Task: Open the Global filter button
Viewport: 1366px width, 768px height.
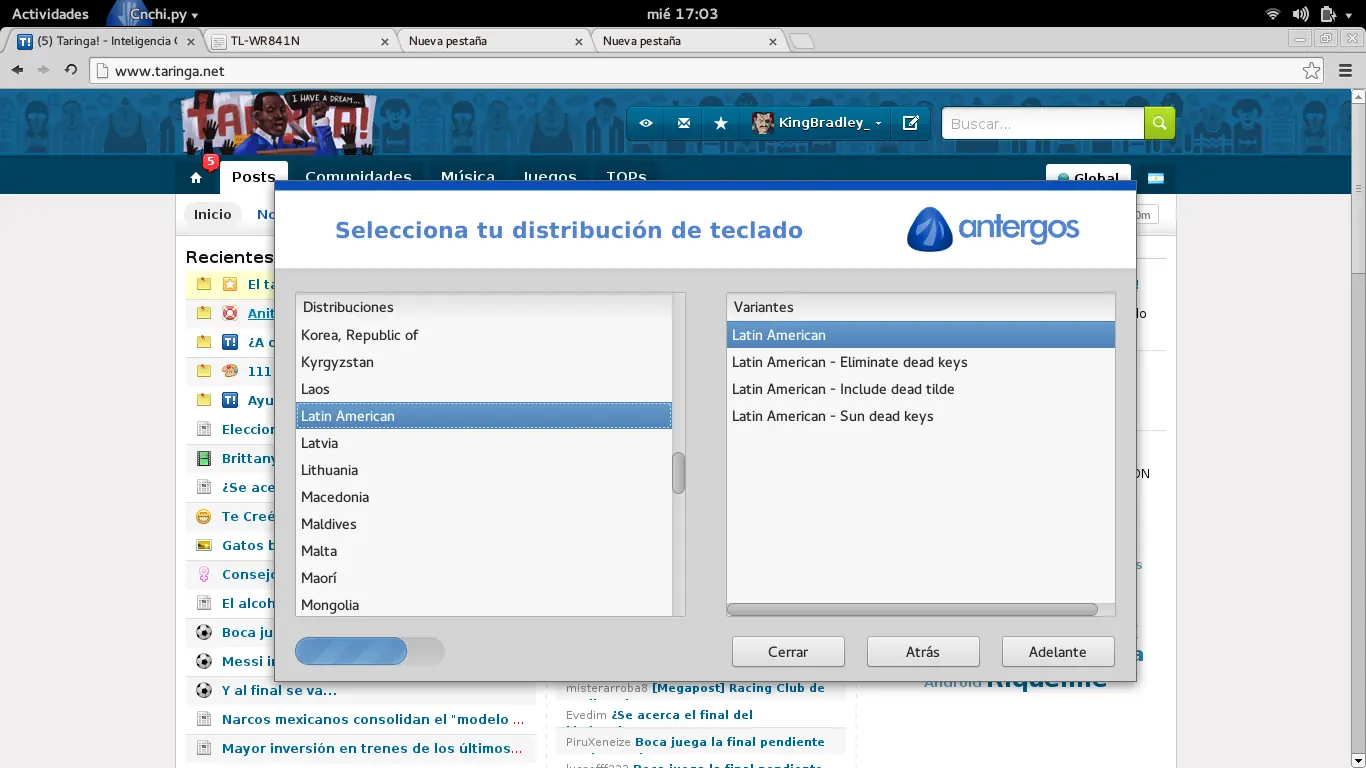Action: tap(1088, 178)
